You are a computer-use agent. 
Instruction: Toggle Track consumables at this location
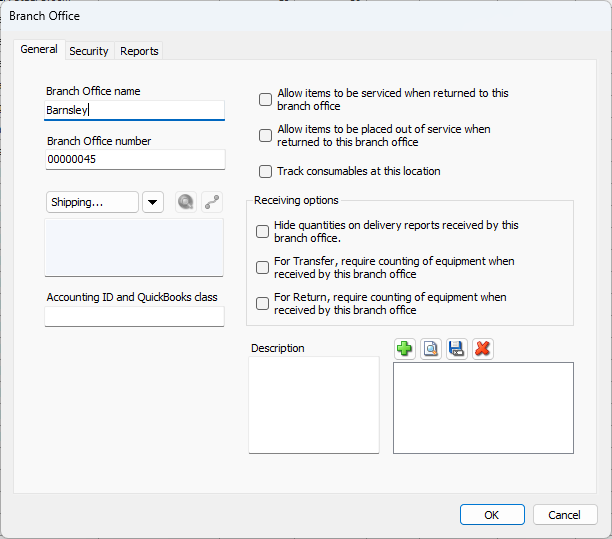point(265,171)
